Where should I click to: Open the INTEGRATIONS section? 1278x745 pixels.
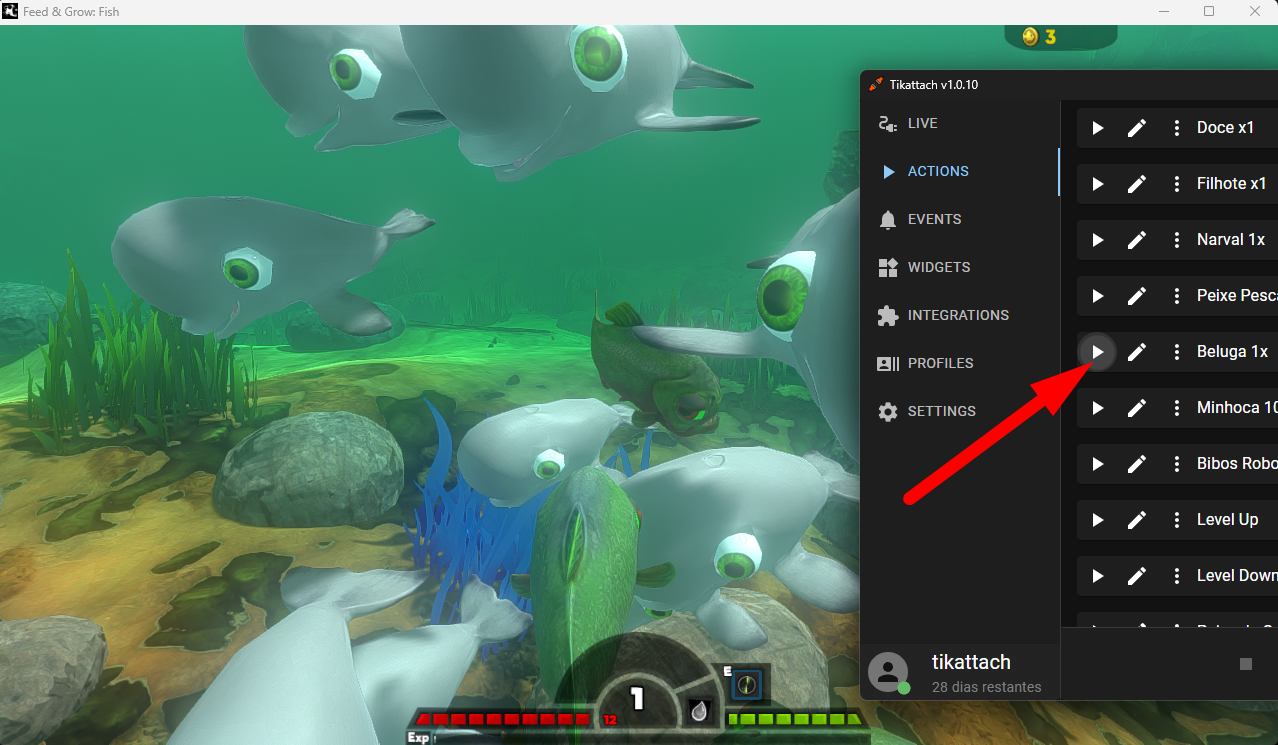click(x=960, y=316)
